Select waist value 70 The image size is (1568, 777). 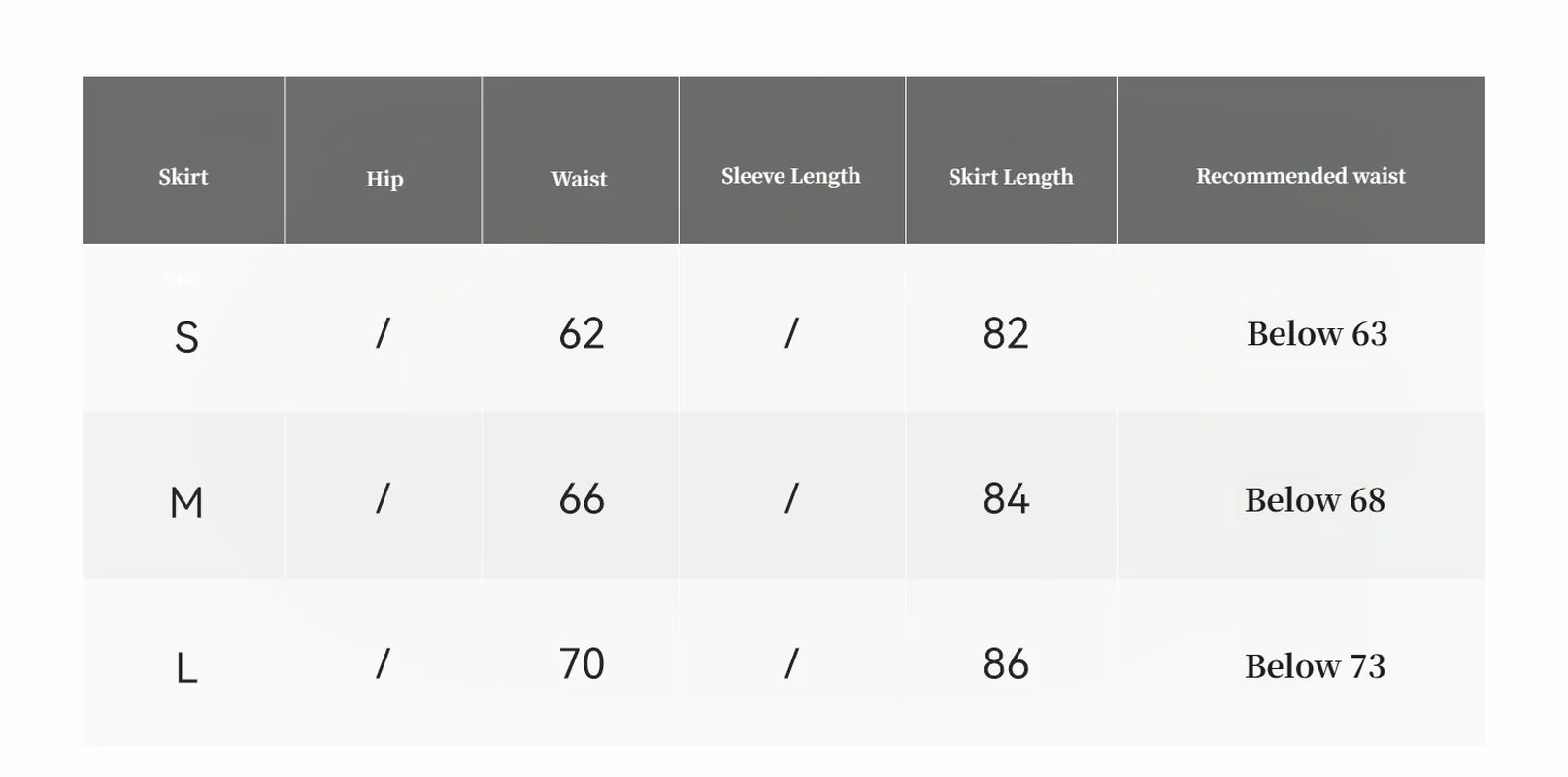582,664
